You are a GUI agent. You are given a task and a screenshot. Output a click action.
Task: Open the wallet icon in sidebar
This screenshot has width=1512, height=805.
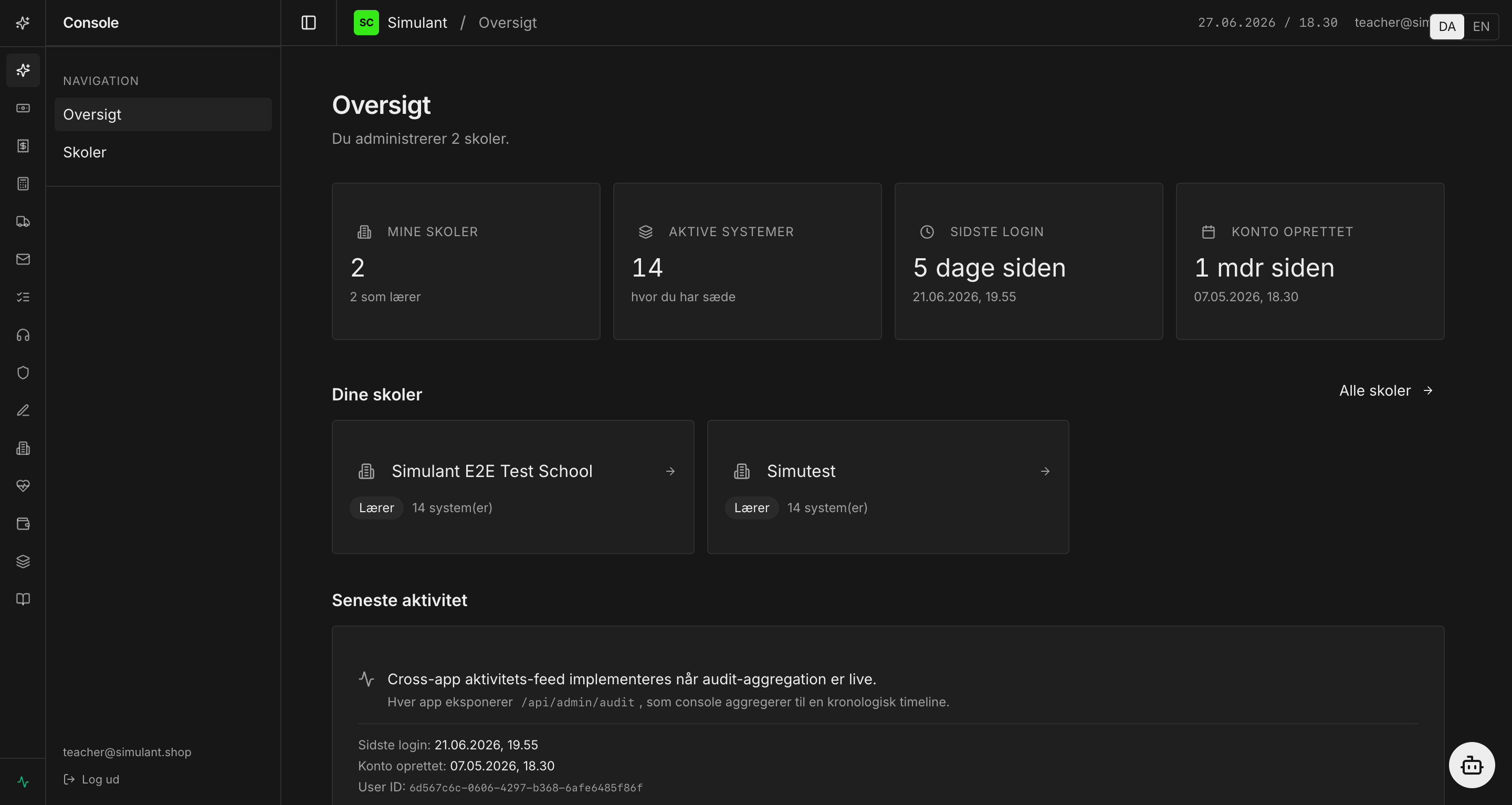tap(23, 524)
